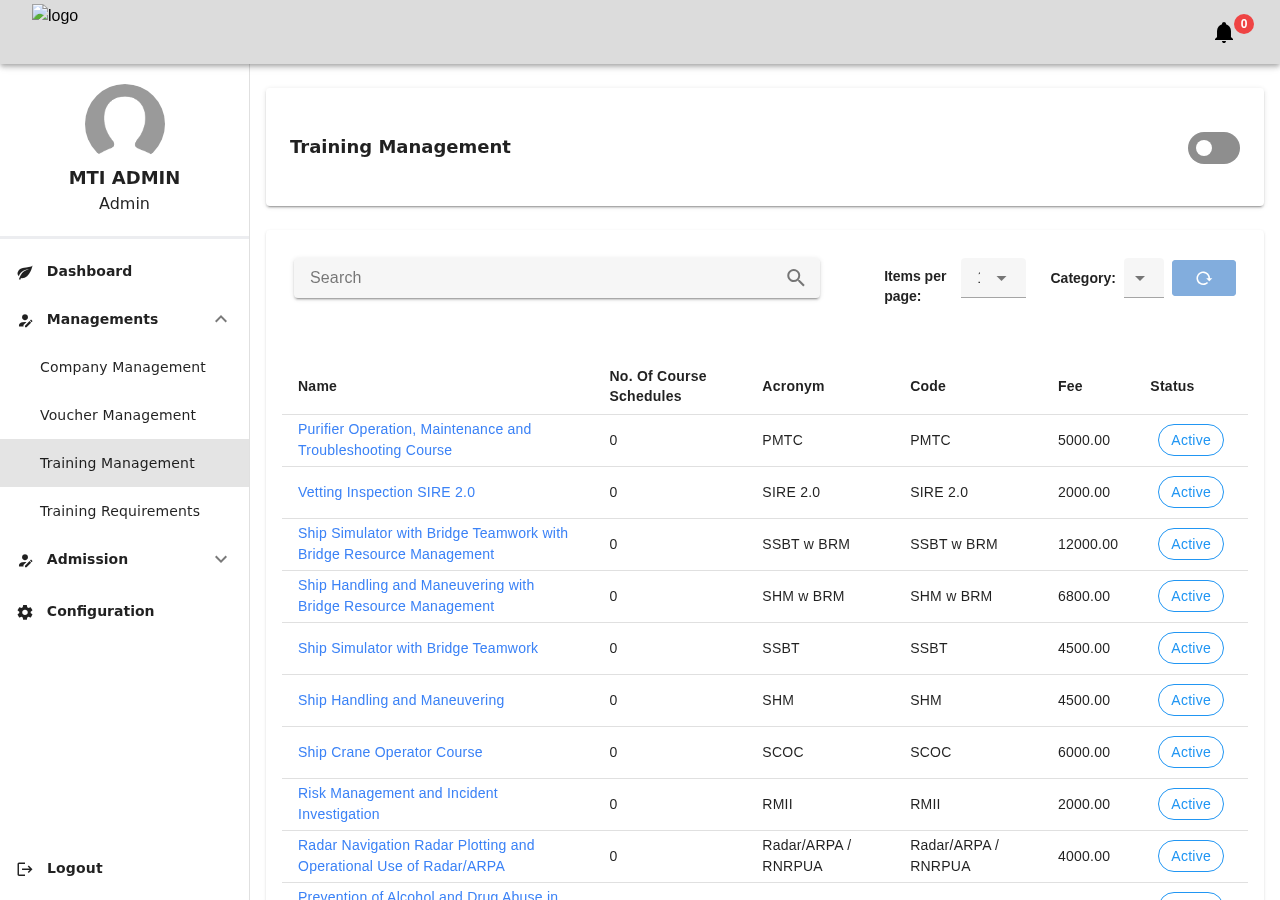
Task: Click the RMII acronym cell
Action: point(777,804)
